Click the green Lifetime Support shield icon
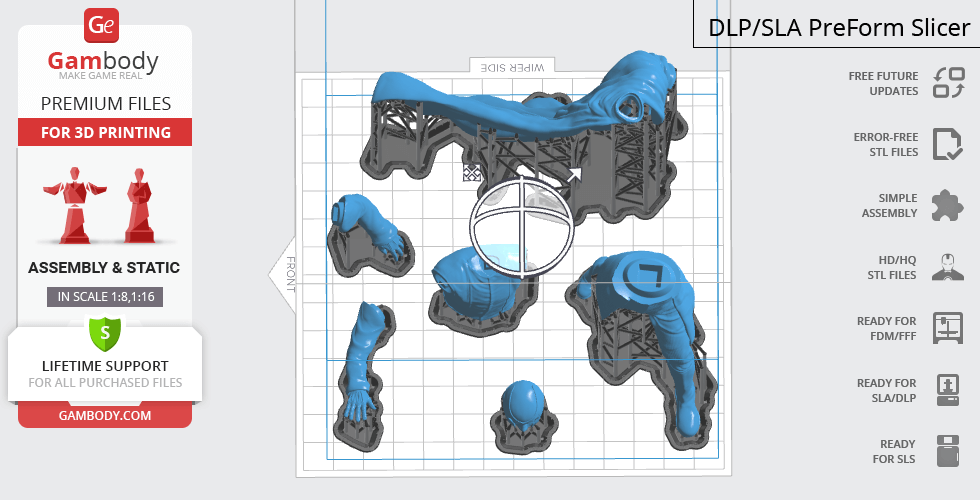This screenshot has width=980, height=500. [x=105, y=331]
